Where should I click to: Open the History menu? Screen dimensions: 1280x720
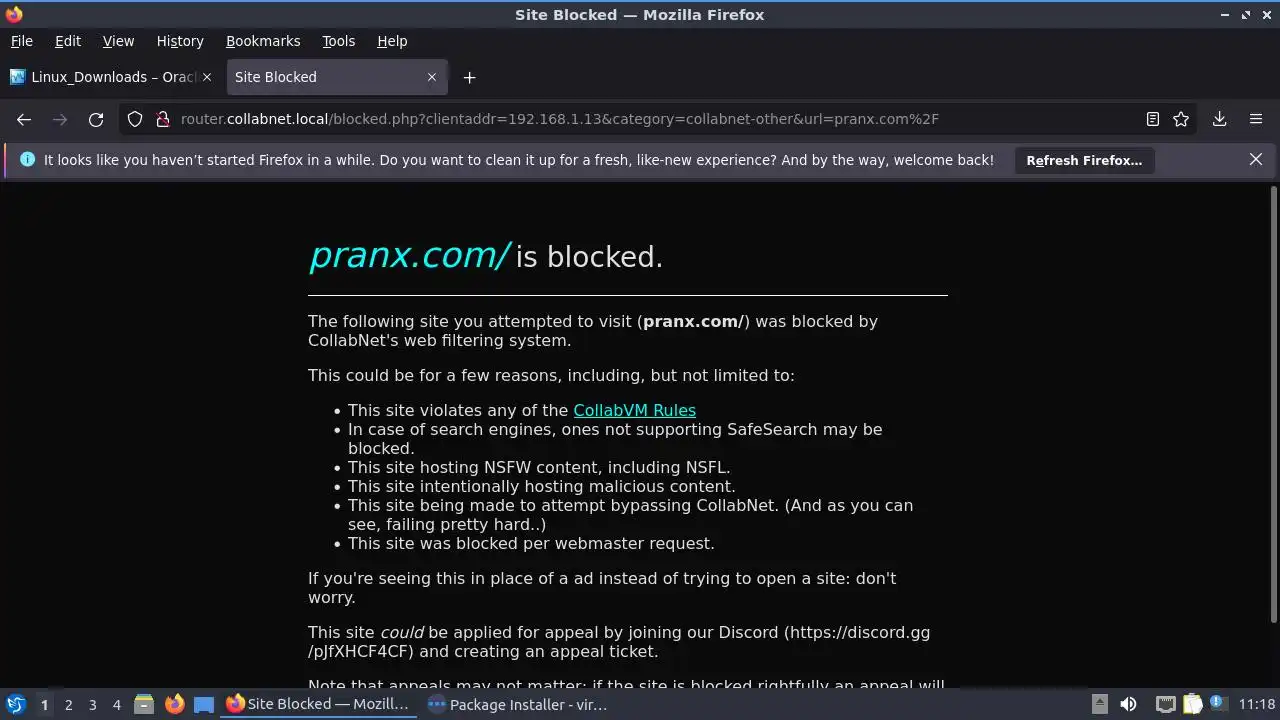click(x=180, y=41)
